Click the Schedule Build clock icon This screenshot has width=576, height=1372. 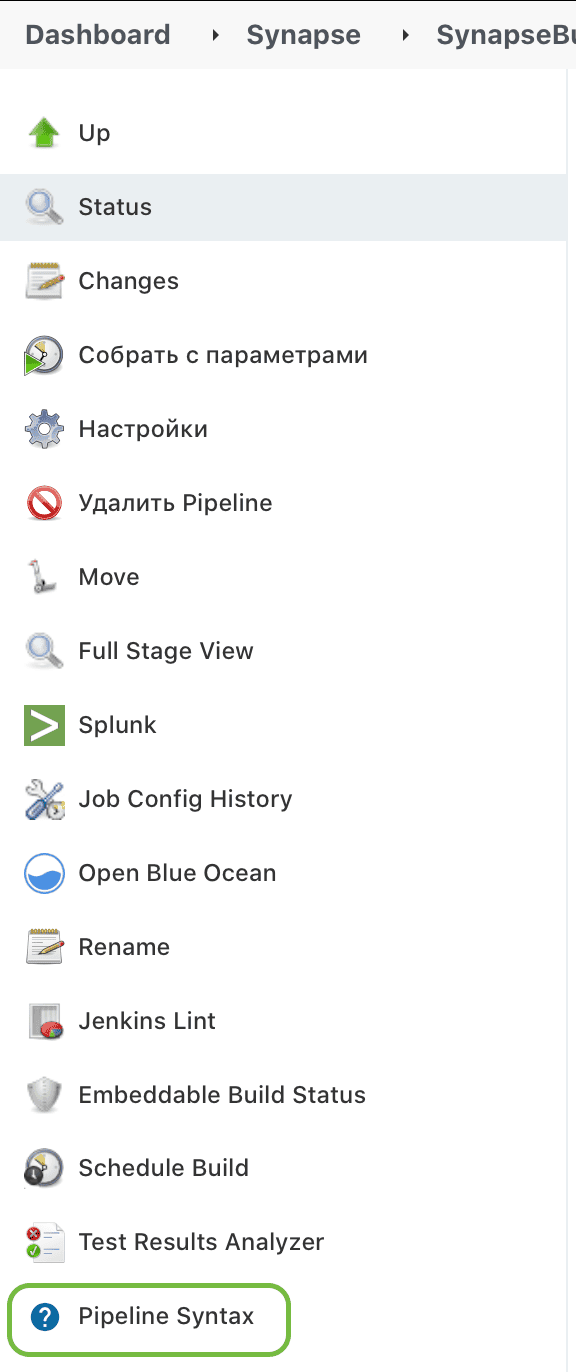(44, 1169)
